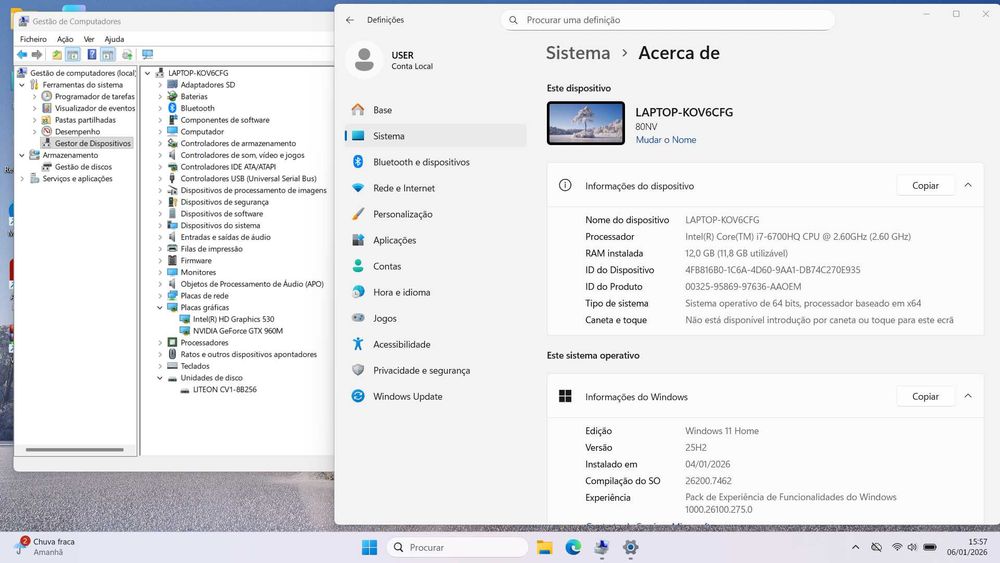Click the Programador de tarefas clock icon
The height and width of the screenshot is (563, 1000).
coord(47,96)
